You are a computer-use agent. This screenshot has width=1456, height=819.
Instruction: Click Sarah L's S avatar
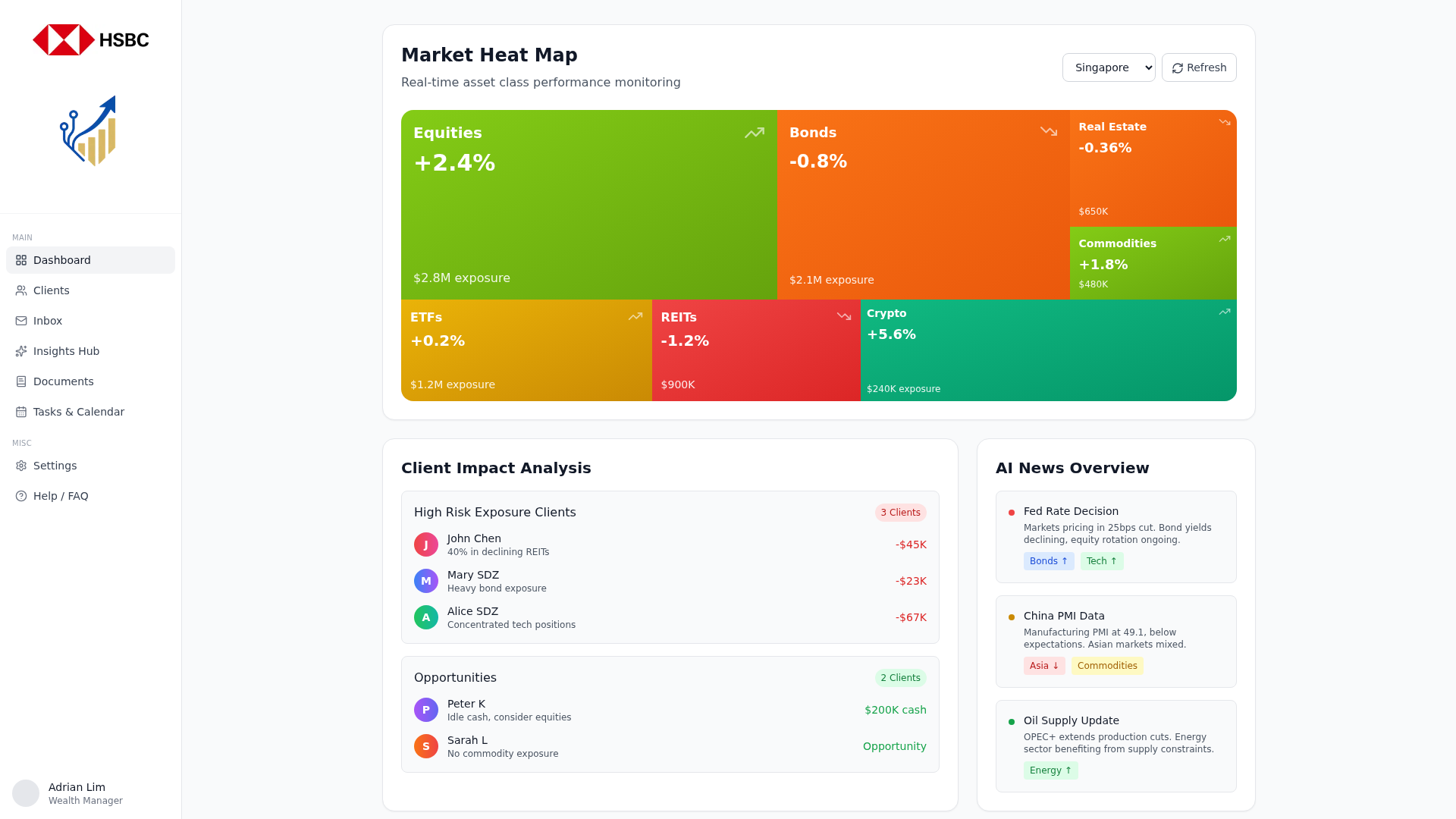pyautogui.click(x=426, y=746)
